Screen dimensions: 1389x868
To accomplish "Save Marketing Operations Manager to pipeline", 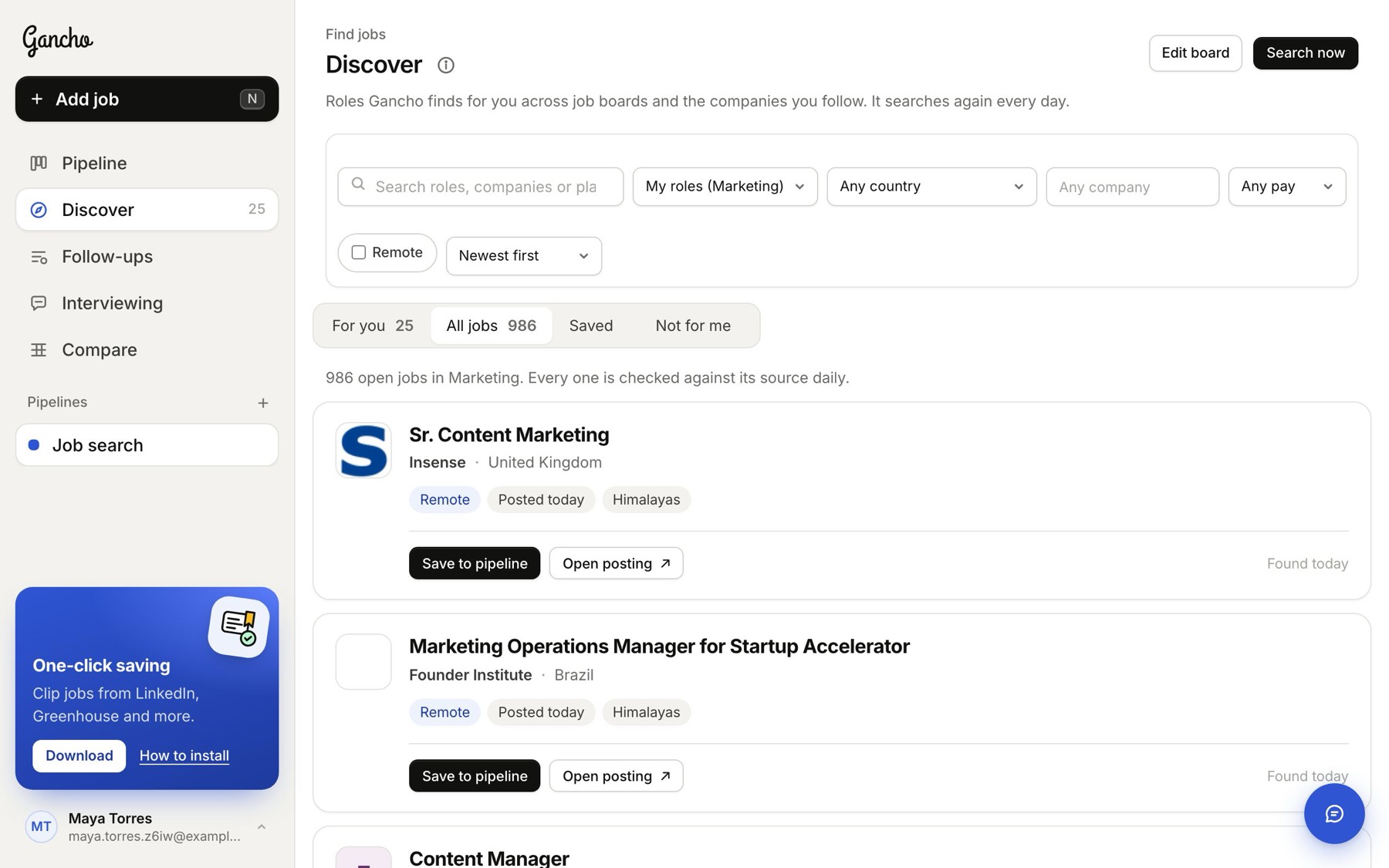I will click(475, 776).
